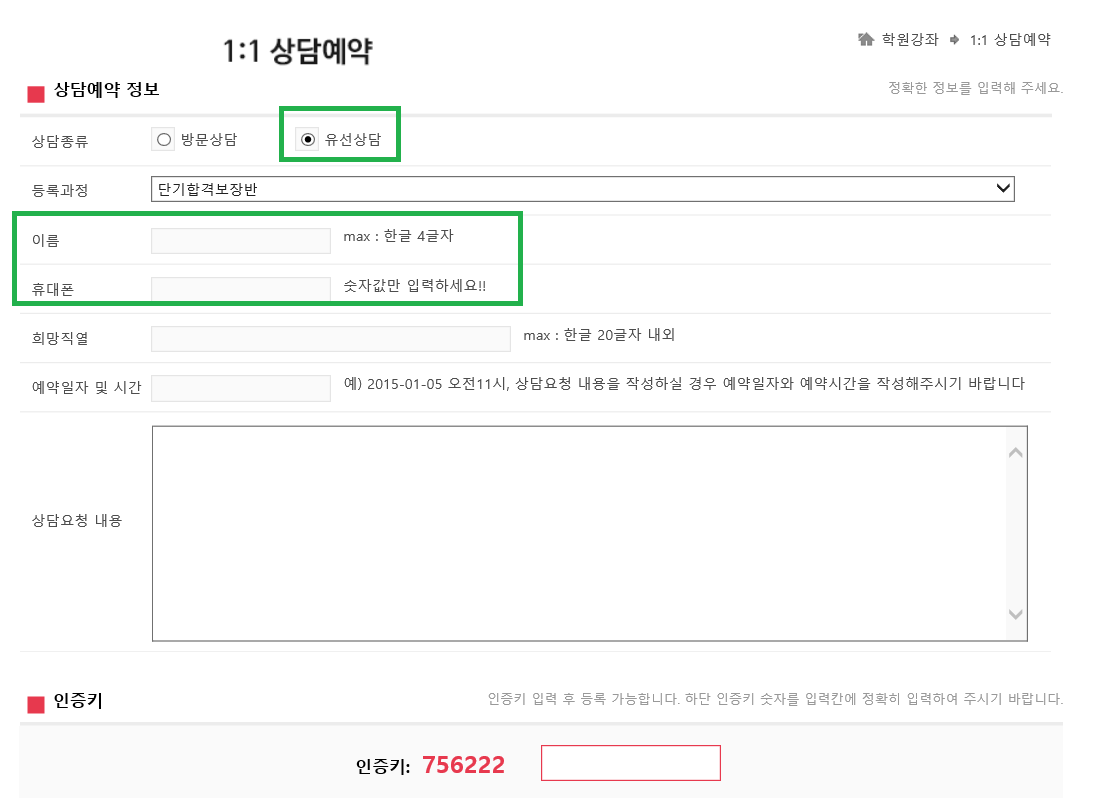Click the breadcrumb arrow icon after 학원강좌
1103x809 pixels.
[x=955, y=40]
